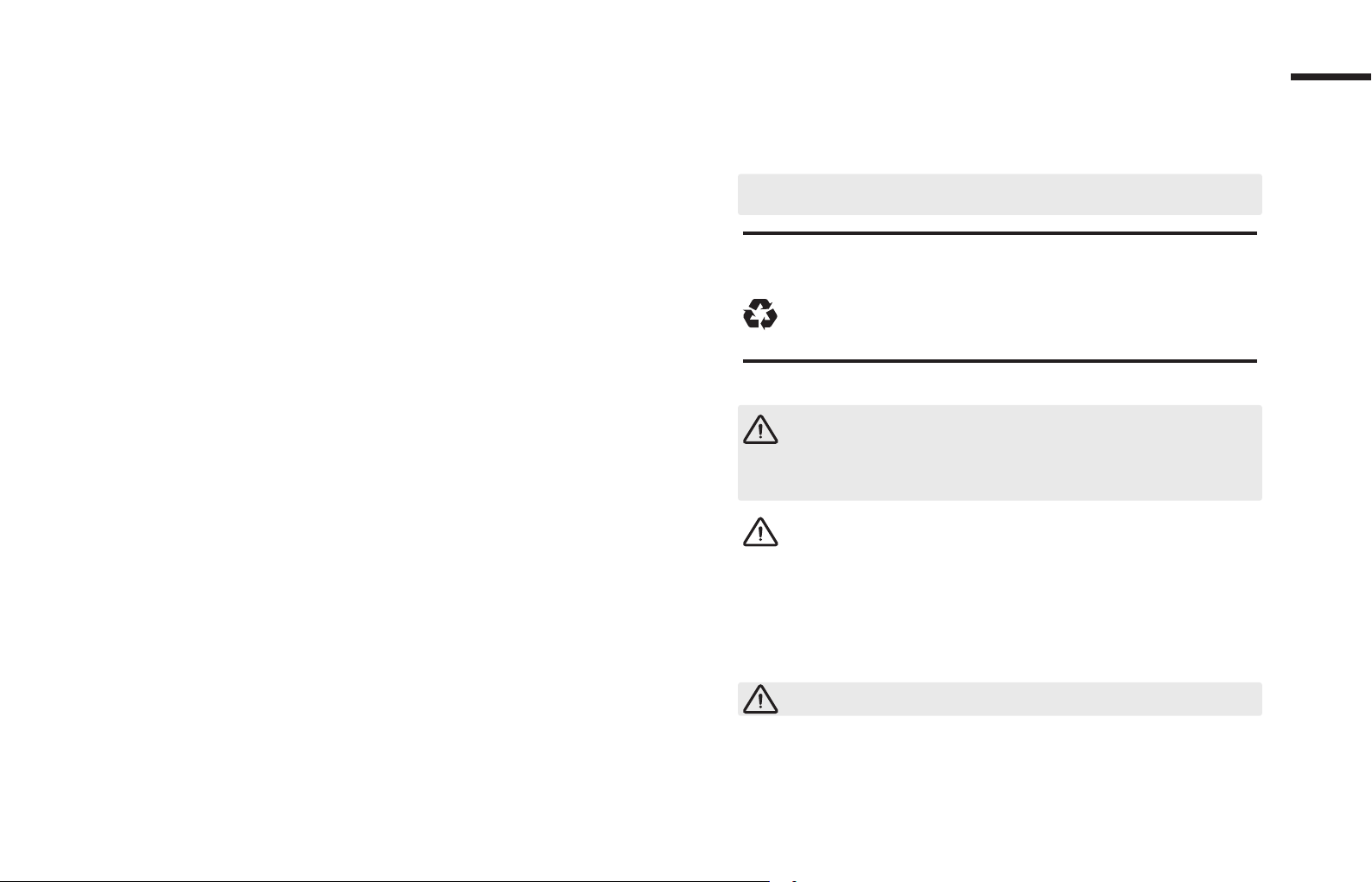Screen dimensions: 1372x882
Task: Select the empty gray box above the first rule
Action: [1000, 194]
